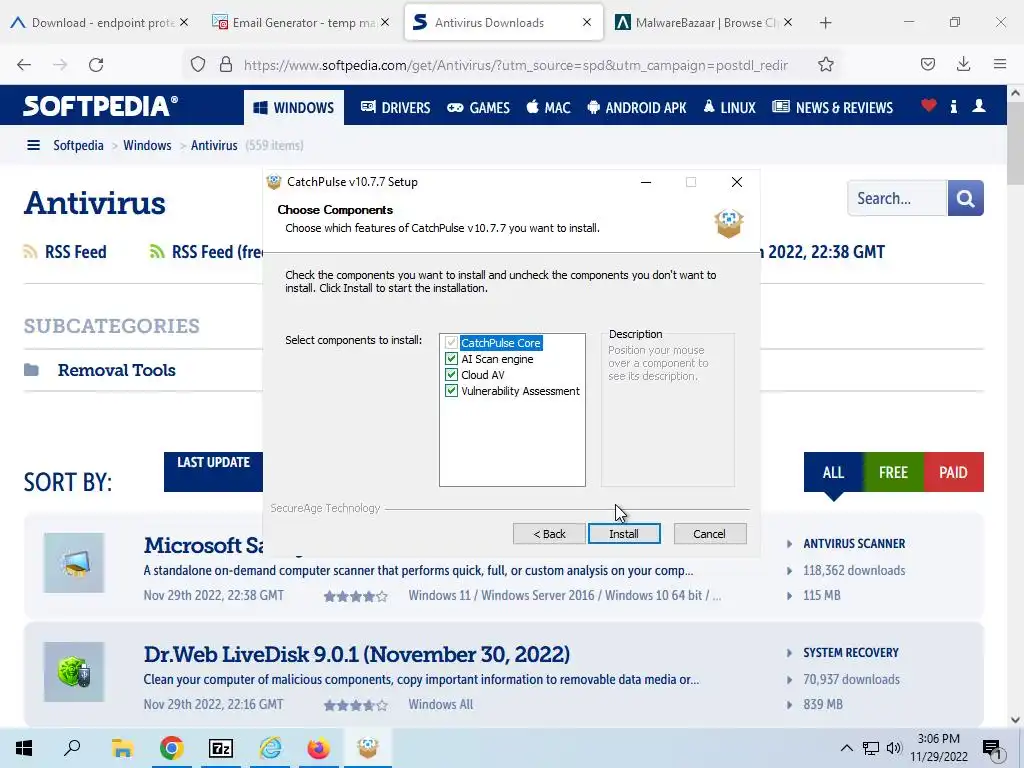
Task: Open File Explorer from the taskbar
Action: click(122, 748)
